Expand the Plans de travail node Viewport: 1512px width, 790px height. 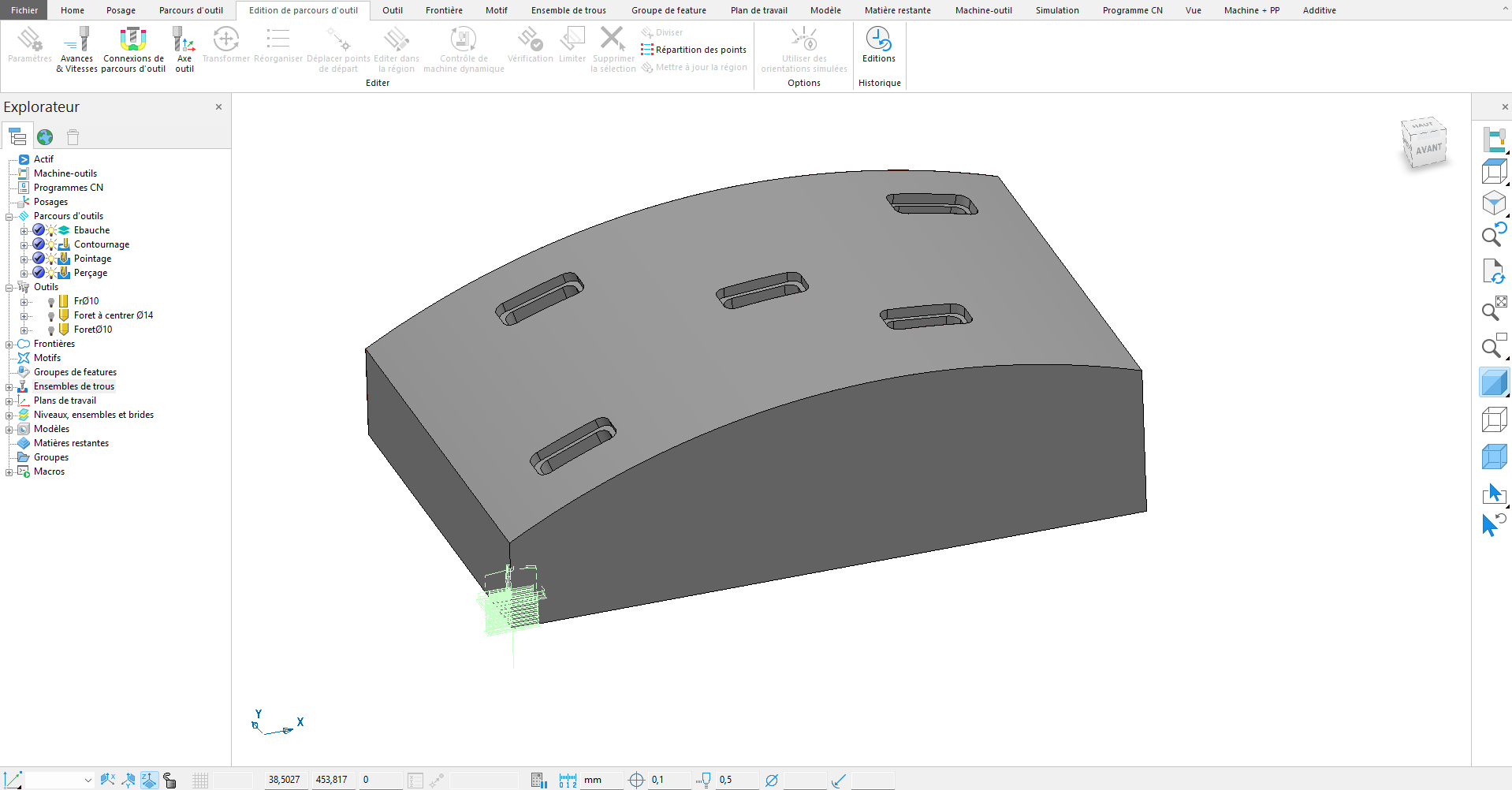click(x=9, y=401)
